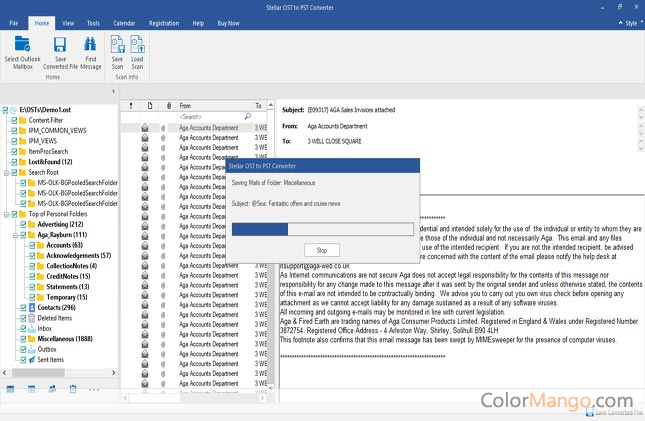Click Stop button in saving dialog

[x=322, y=250]
